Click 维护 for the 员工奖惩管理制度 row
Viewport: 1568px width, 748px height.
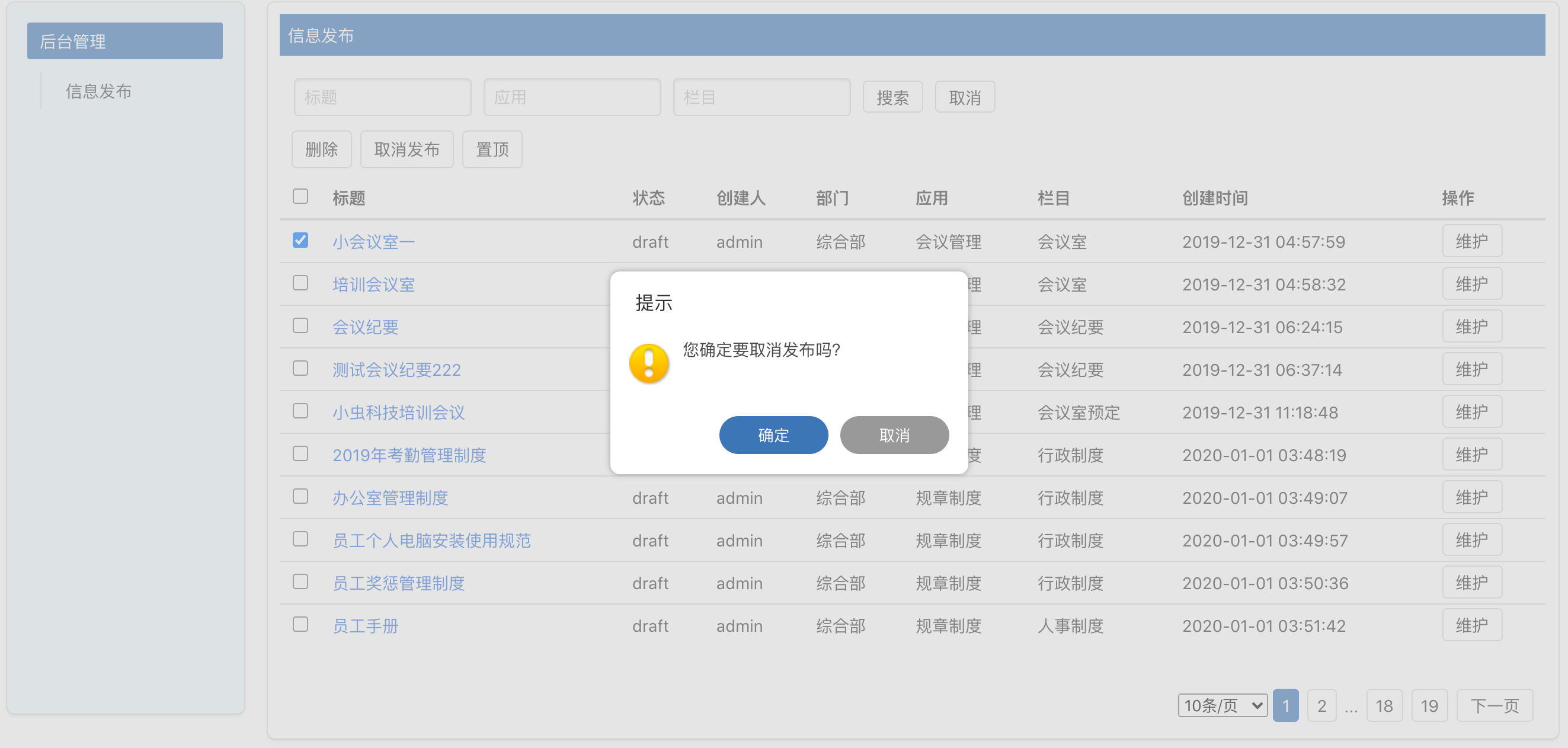[1471, 582]
